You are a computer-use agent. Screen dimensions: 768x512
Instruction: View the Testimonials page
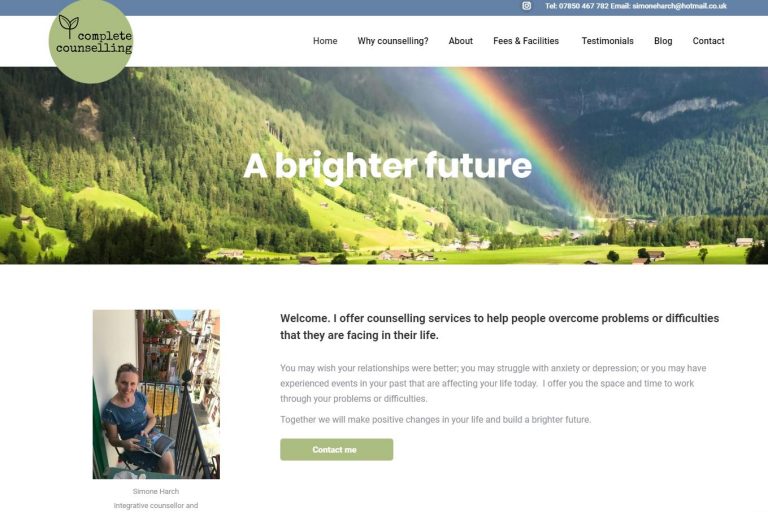tap(607, 41)
